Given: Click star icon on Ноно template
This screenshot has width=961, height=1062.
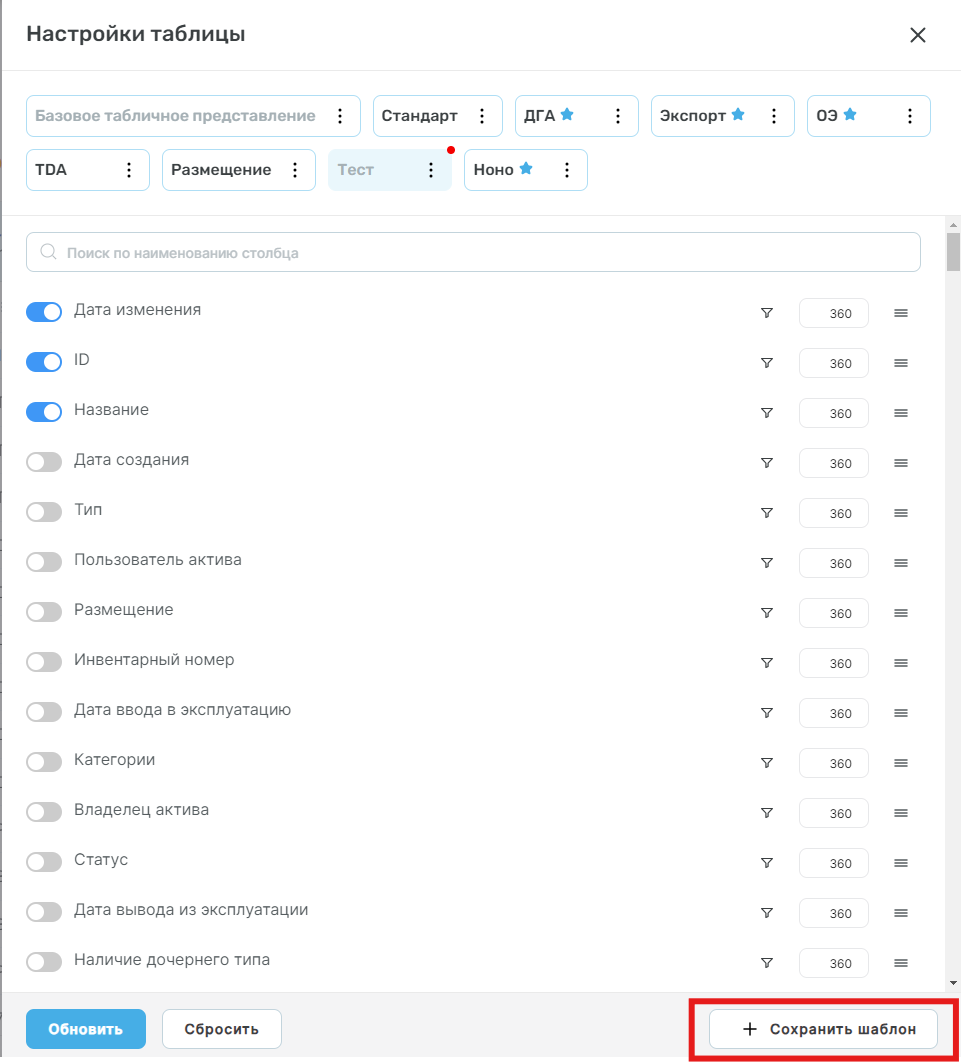Looking at the screenshot, I should pos(526,169).
